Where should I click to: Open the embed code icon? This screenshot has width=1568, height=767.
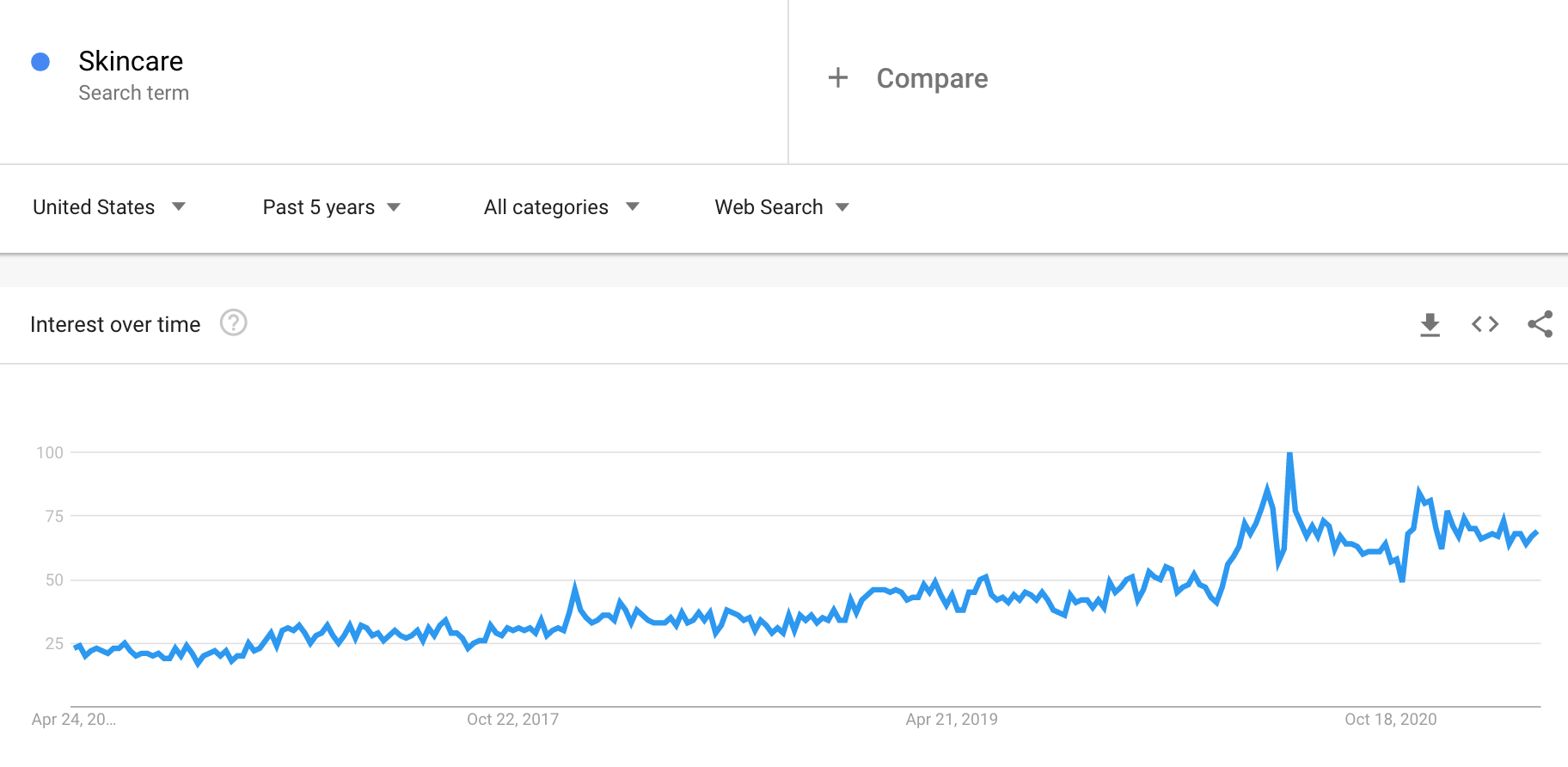pyautogui.click(x=1485, y=324)
